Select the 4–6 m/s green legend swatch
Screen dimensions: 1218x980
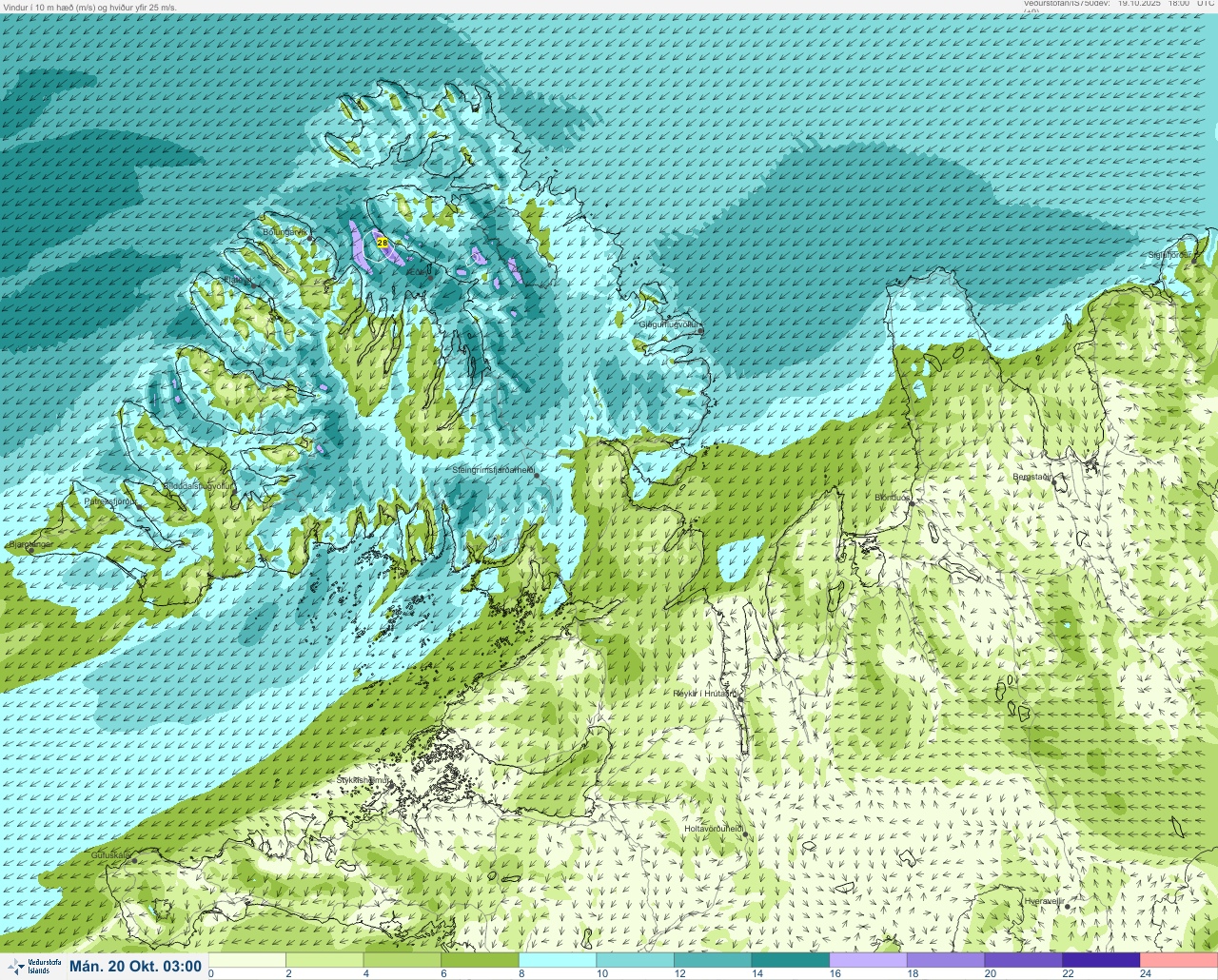click(x=403, y=960)
